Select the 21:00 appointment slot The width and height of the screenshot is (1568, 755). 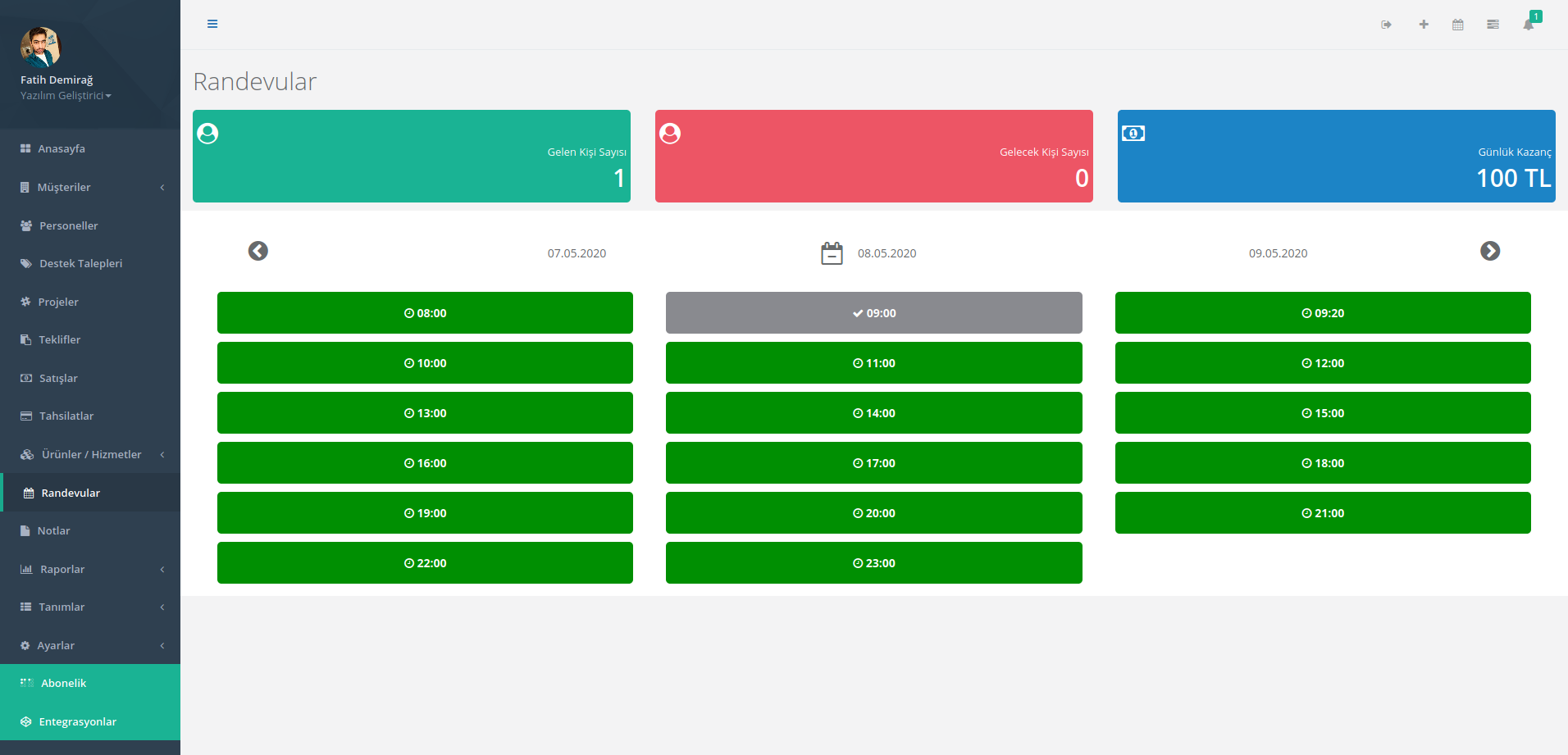(x=1323, y=513)
